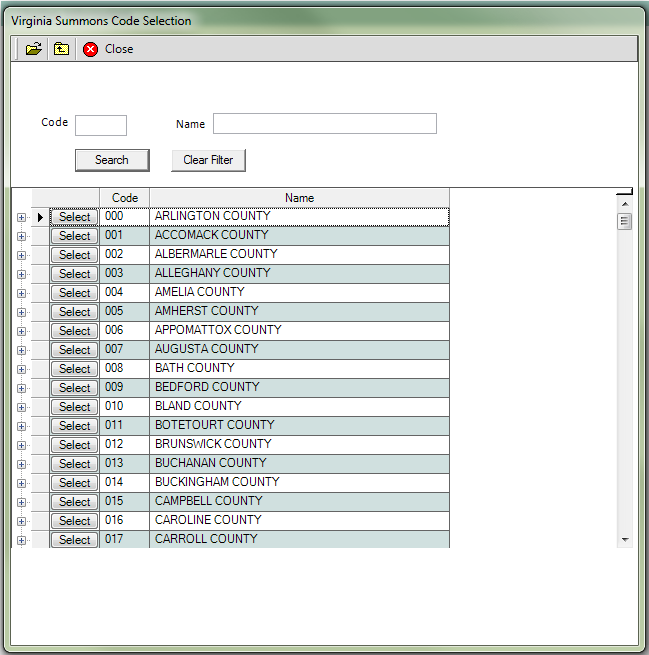
Task: Click the scrollbar down arrow
Action: (625, 539)
